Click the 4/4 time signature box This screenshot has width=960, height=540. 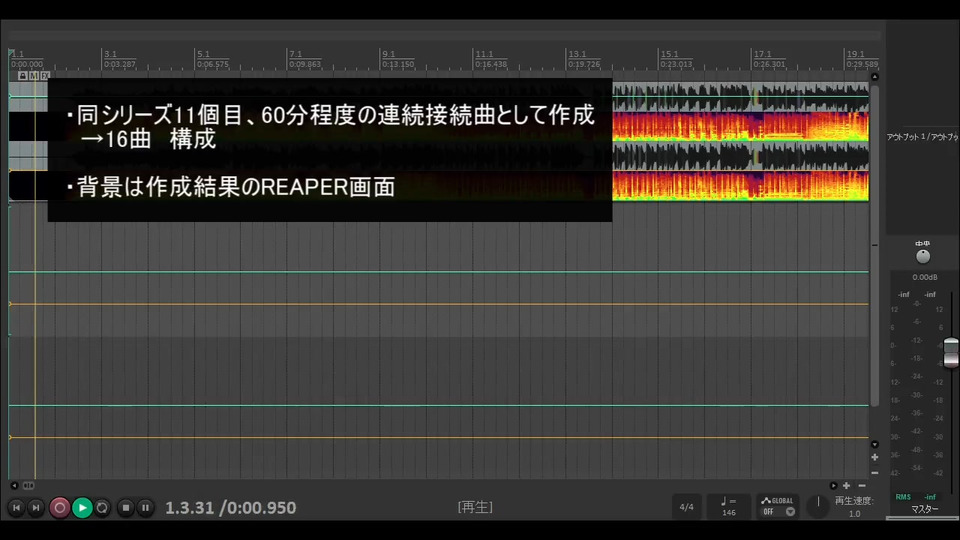point(686,507)
